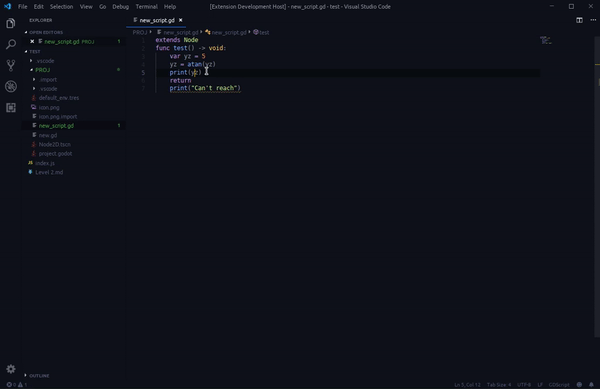Open the Search view icon

(11, 44)
